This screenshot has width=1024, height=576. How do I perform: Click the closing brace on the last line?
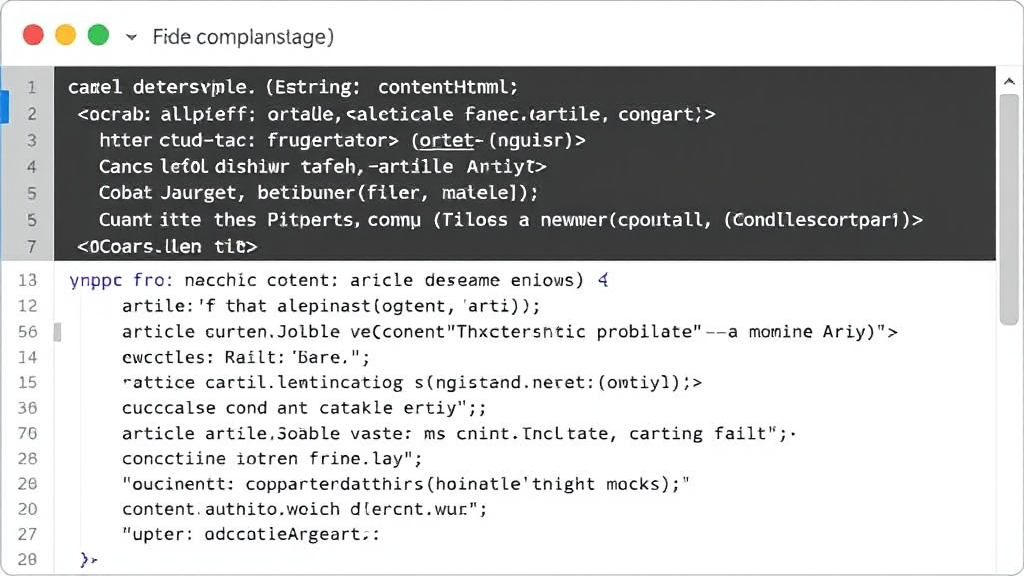click(85, 560)
